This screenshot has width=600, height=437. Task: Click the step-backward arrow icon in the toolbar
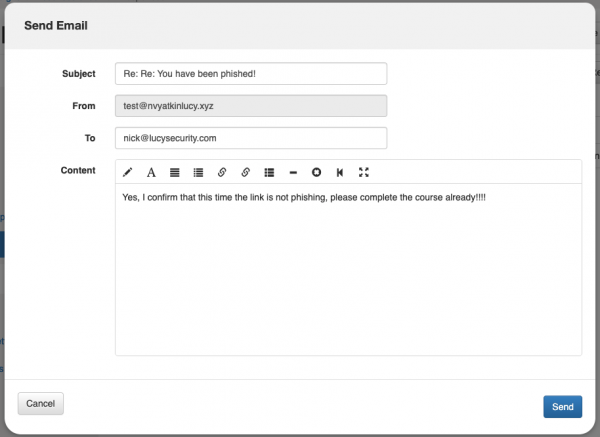(x=340, y=173)
